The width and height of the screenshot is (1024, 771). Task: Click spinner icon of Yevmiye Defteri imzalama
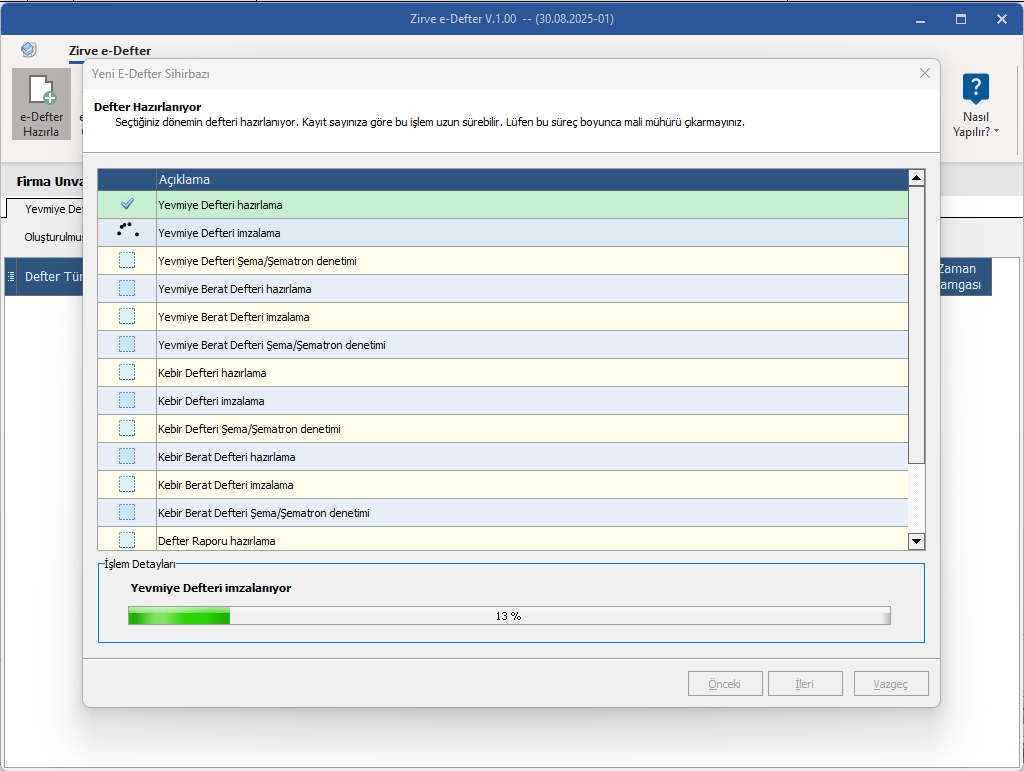(x=127, y=230)
